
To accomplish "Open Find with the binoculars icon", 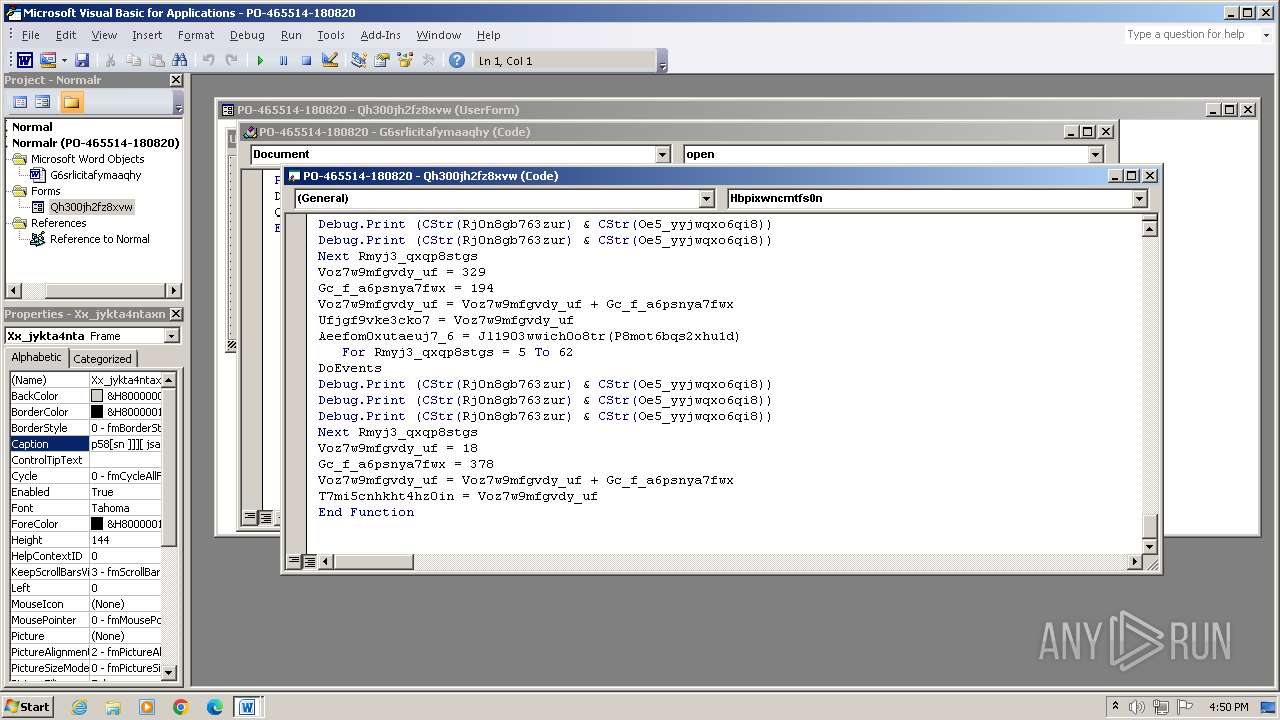I will [x=178, y=61].
